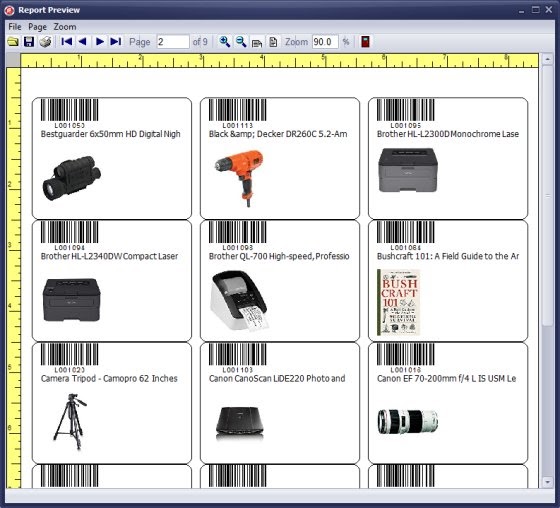Open the Zoom menu

click(65, 27)
